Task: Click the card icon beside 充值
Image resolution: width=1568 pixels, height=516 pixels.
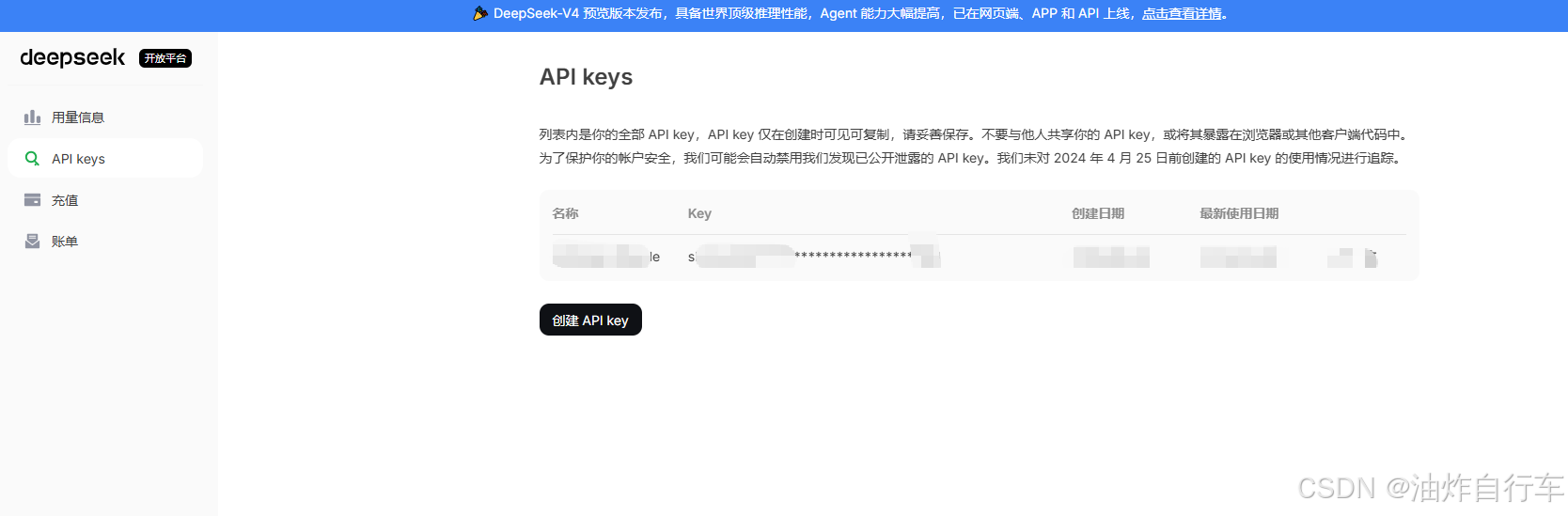Action: click(x=32, y=200)
